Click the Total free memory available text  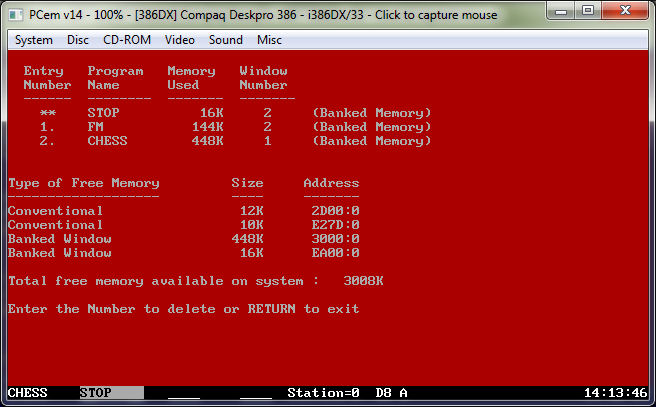pyautogui.click(x=164, y=281)
